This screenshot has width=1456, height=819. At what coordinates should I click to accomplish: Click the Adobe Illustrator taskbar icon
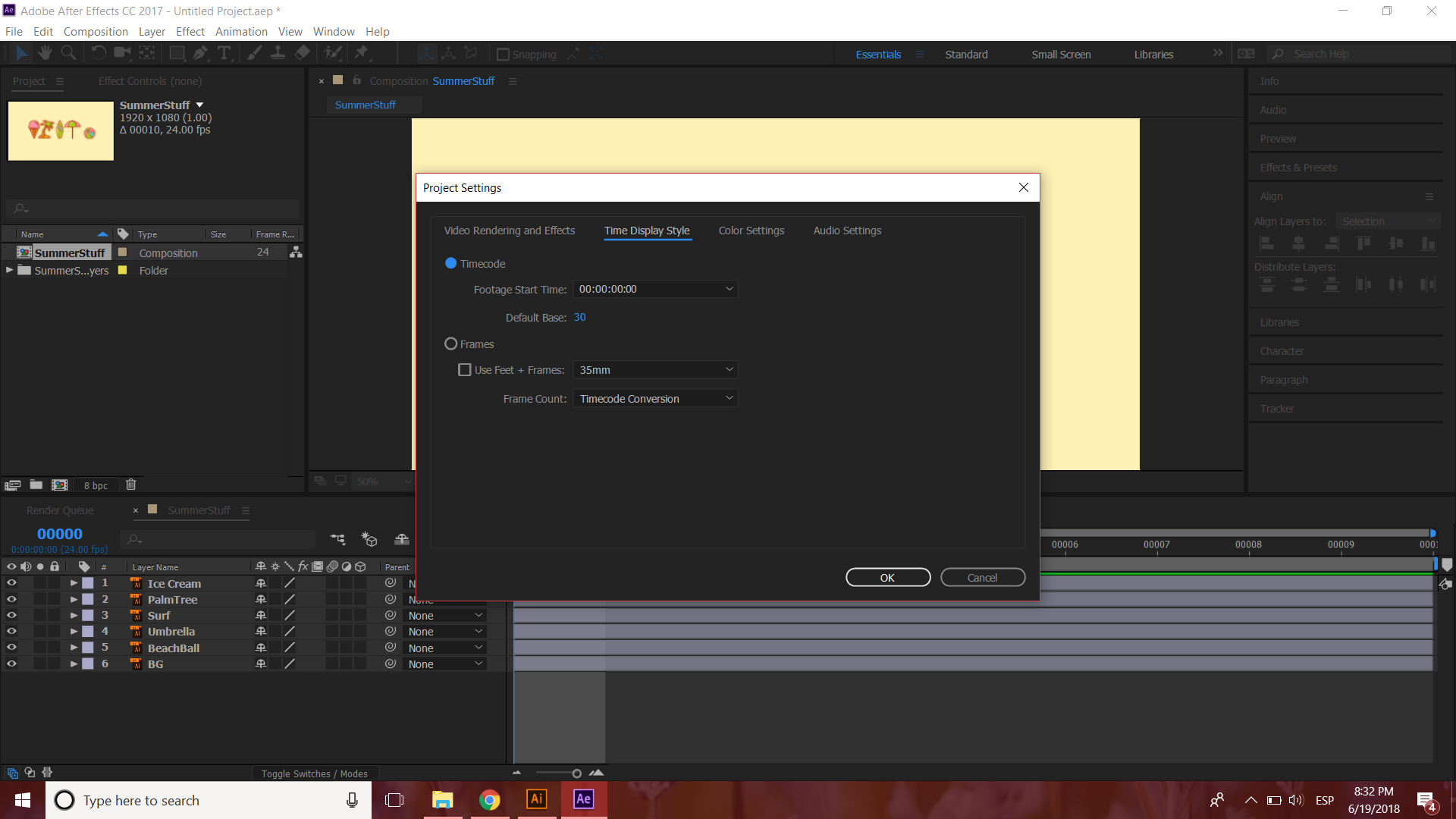[x=537, y=800]
